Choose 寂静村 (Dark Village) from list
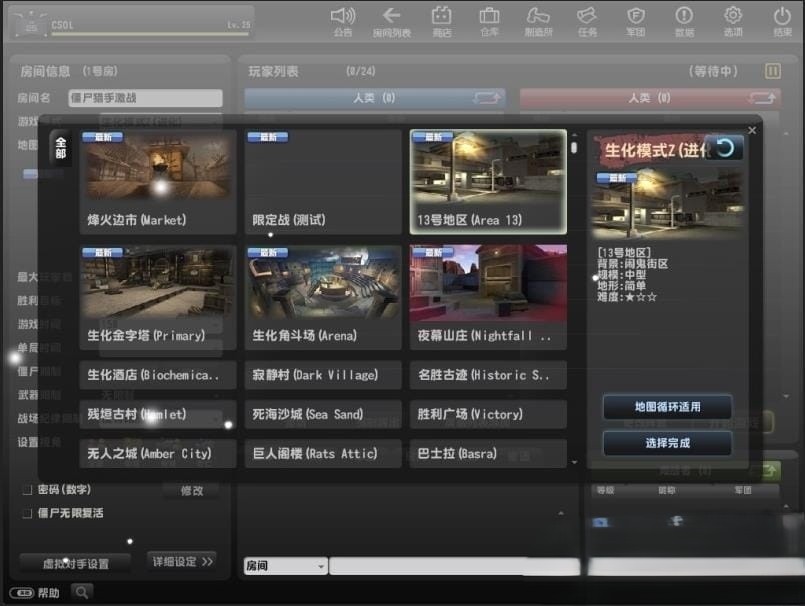805x606 pixels. coord(323,375)
